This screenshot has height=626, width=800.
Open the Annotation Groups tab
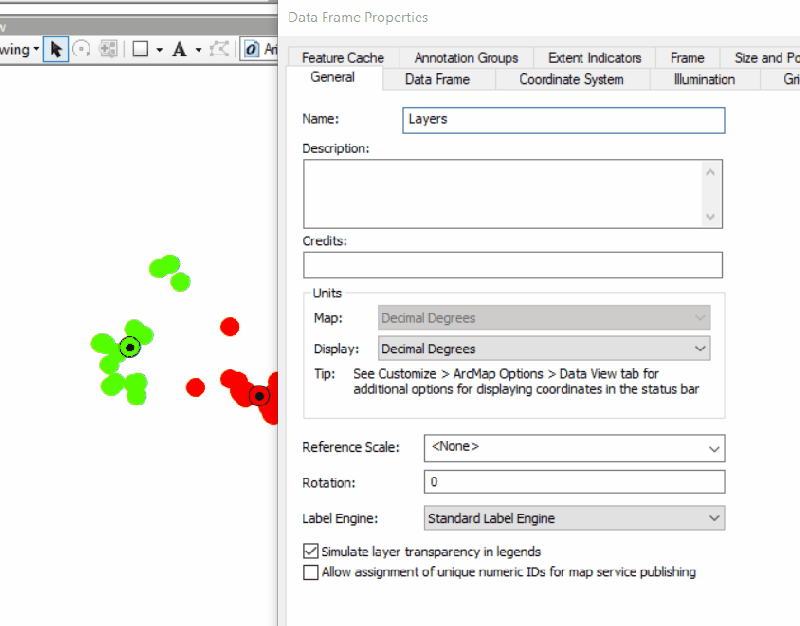coord(465,57)
